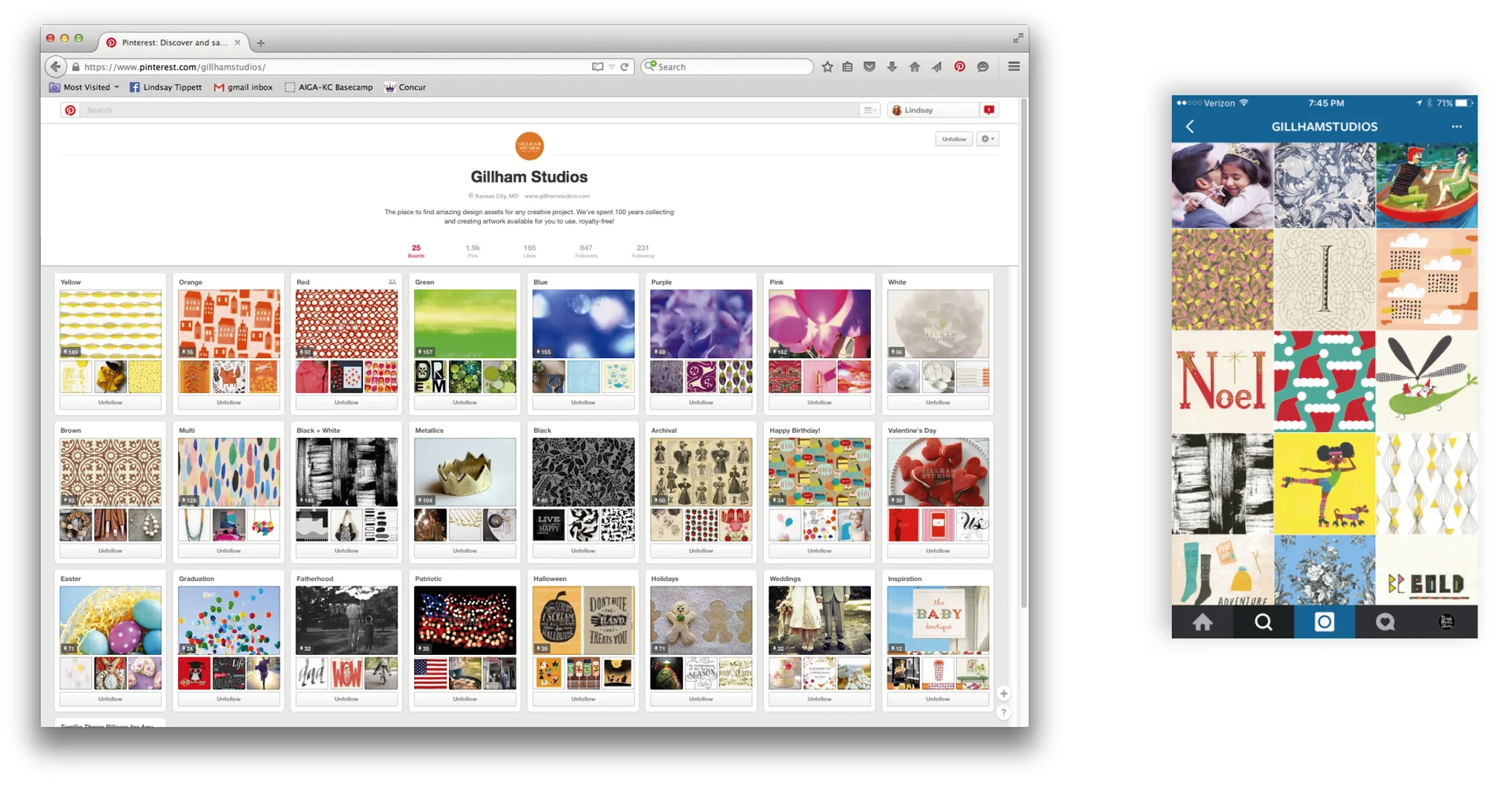
Task: Tap the Instagram search tab icon
Action: pos(1263,622)
